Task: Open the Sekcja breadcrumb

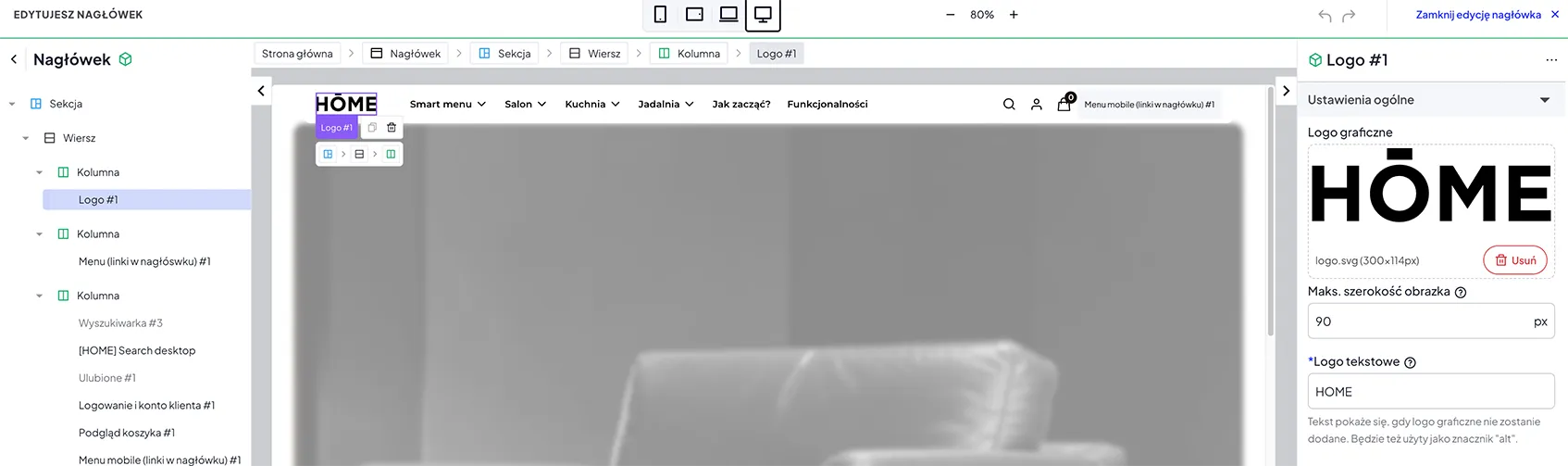Action: [x=504, y=54]
